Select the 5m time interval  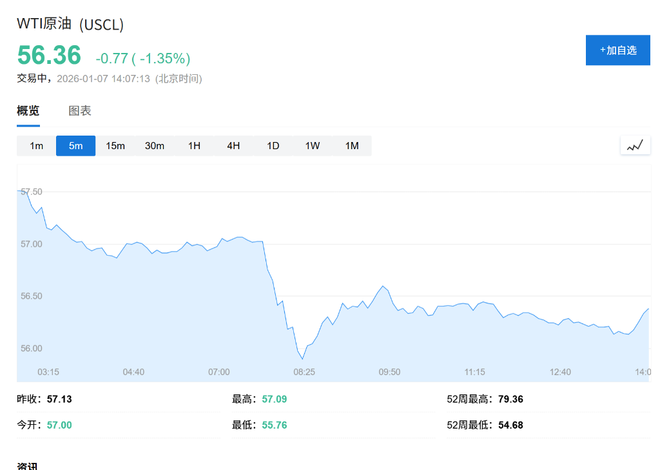point(76,146)
